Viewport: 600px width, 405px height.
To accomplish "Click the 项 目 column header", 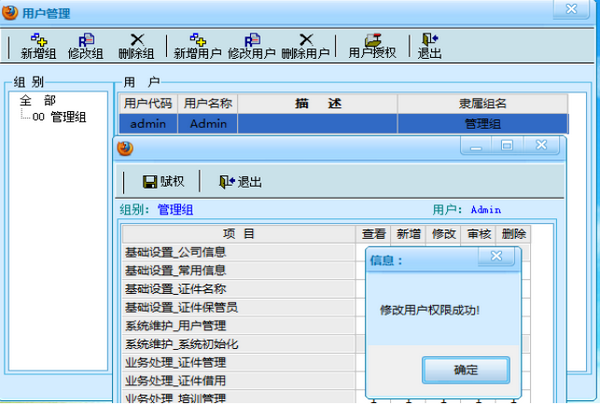I will click(x=239, y=234).
